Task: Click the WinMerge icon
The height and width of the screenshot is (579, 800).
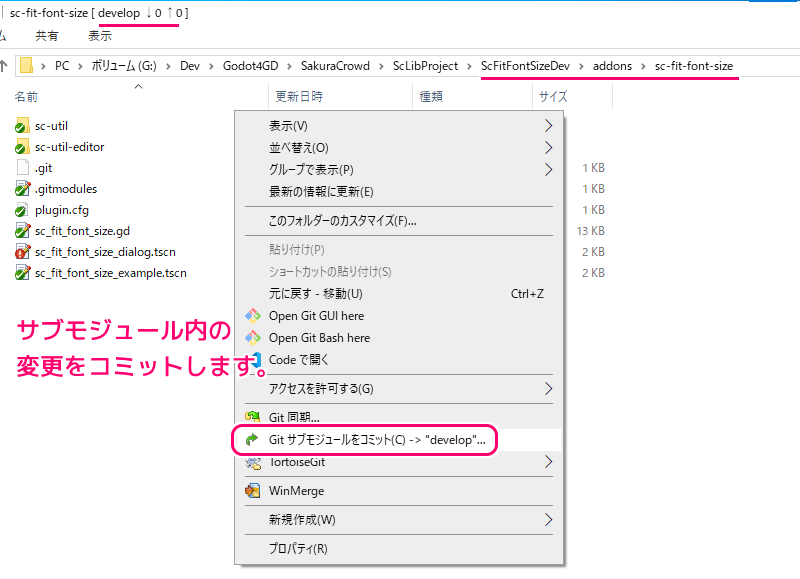Action: point(252,491)
